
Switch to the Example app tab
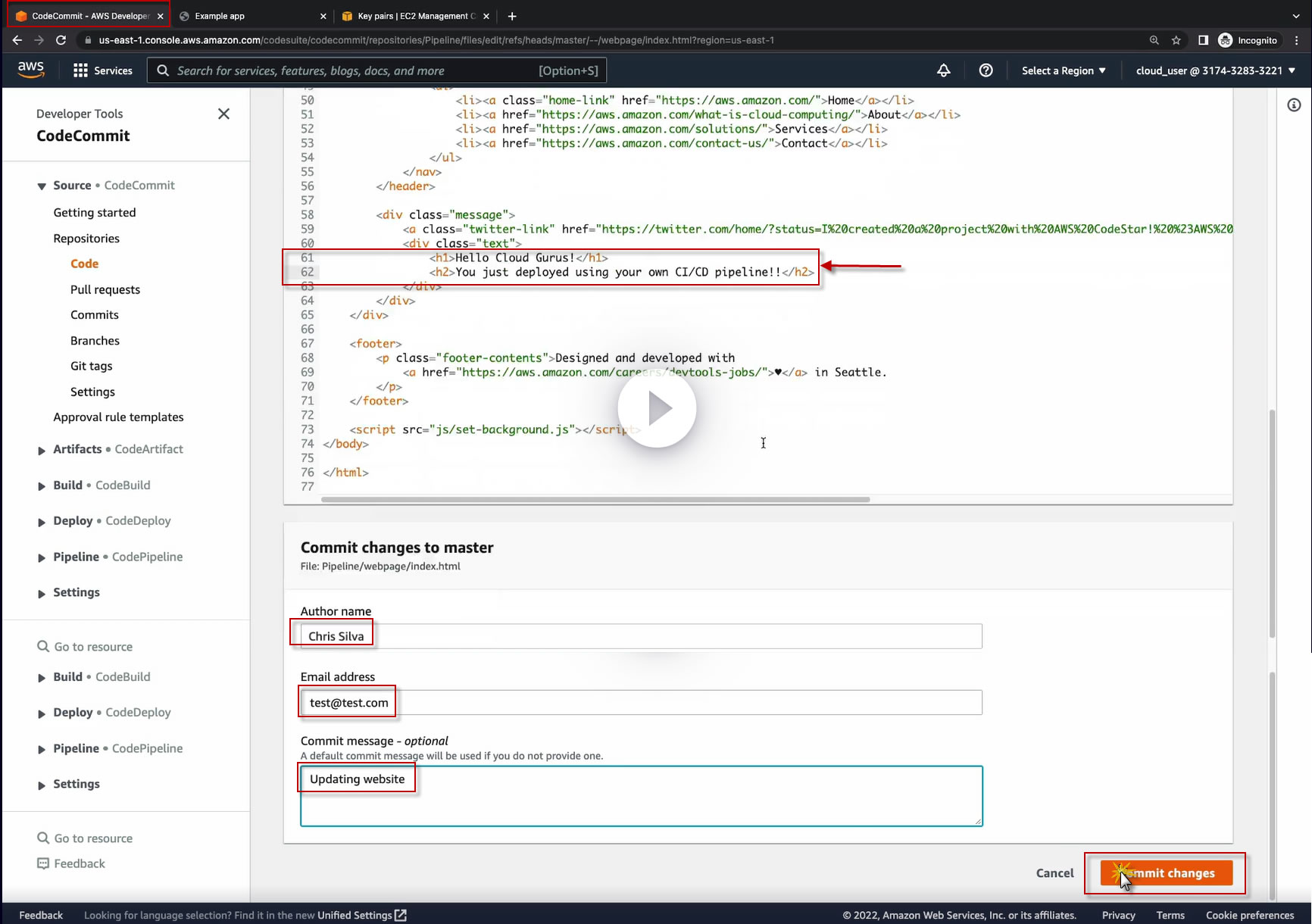220,16
